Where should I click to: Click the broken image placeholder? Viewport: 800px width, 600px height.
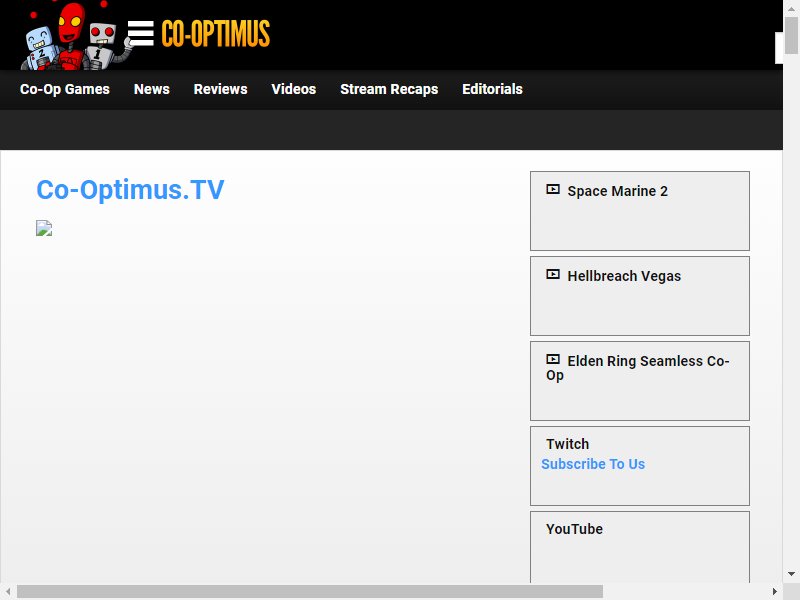(44, 228)
